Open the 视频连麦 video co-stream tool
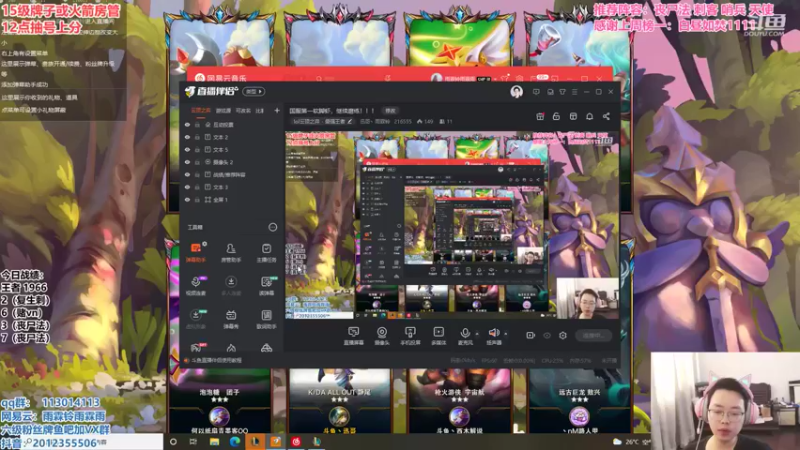The width and height of the screenshot is (800, 450). [195, 286]
